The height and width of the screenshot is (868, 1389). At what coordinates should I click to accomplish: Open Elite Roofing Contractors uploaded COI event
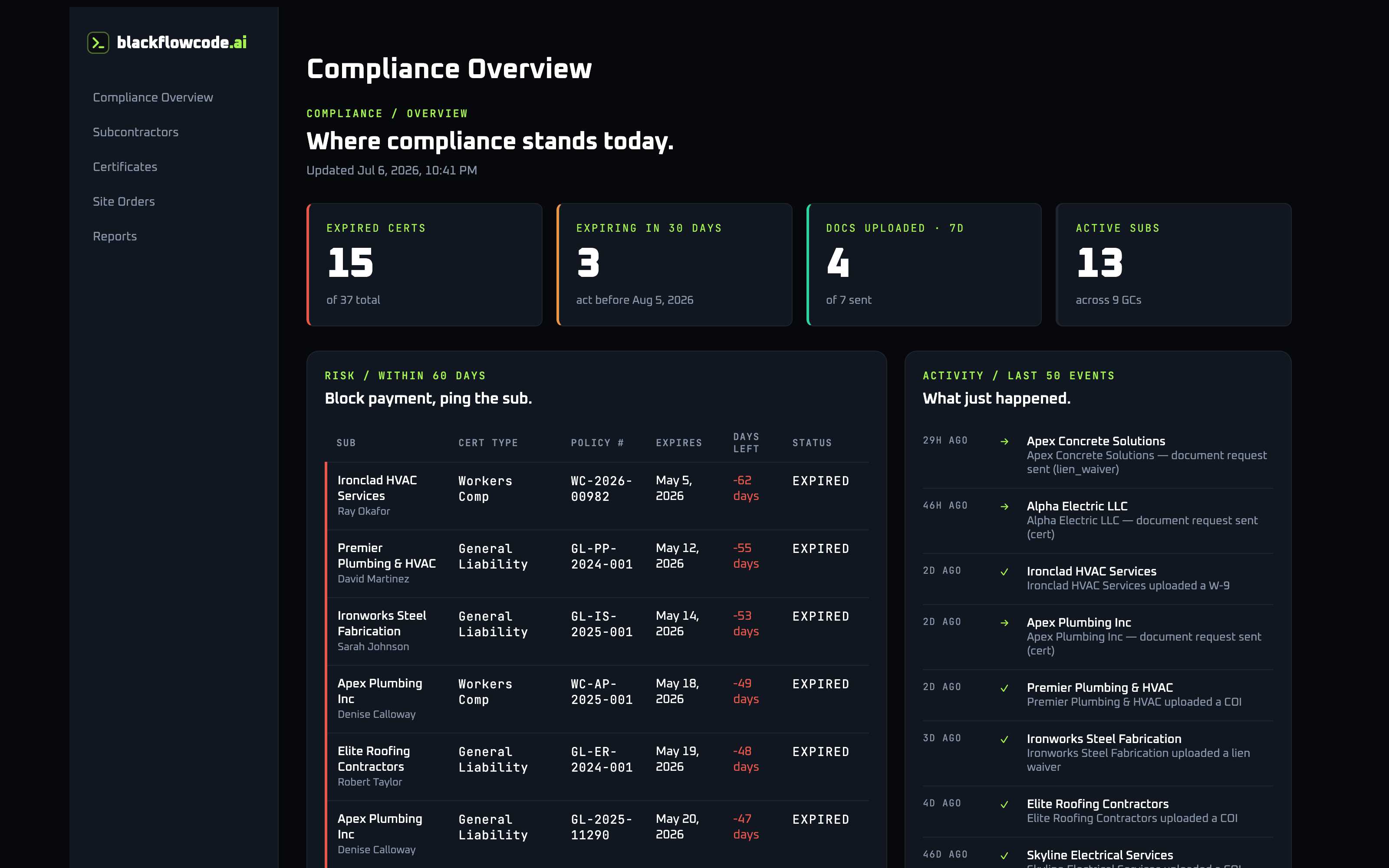[1097, 811]
